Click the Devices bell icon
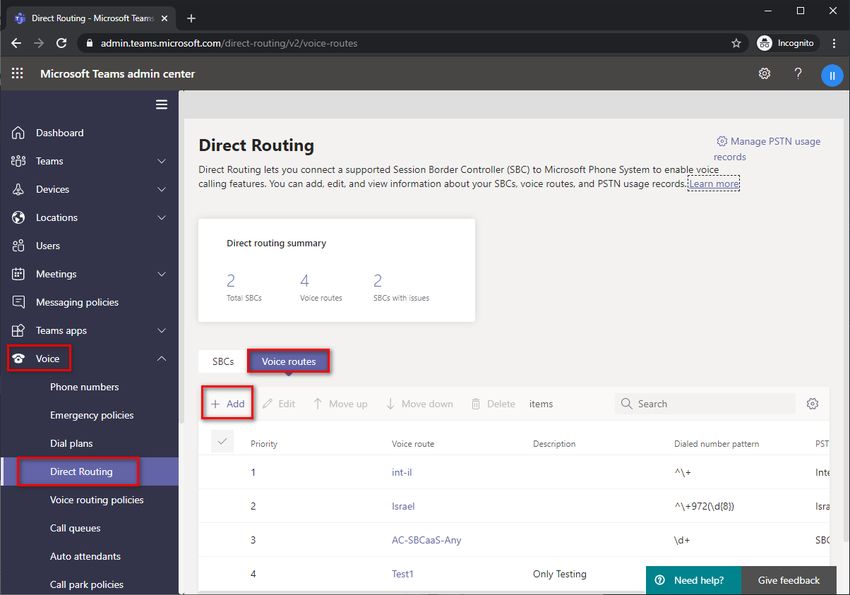850x595 pixels. click(x=18, y=189)
